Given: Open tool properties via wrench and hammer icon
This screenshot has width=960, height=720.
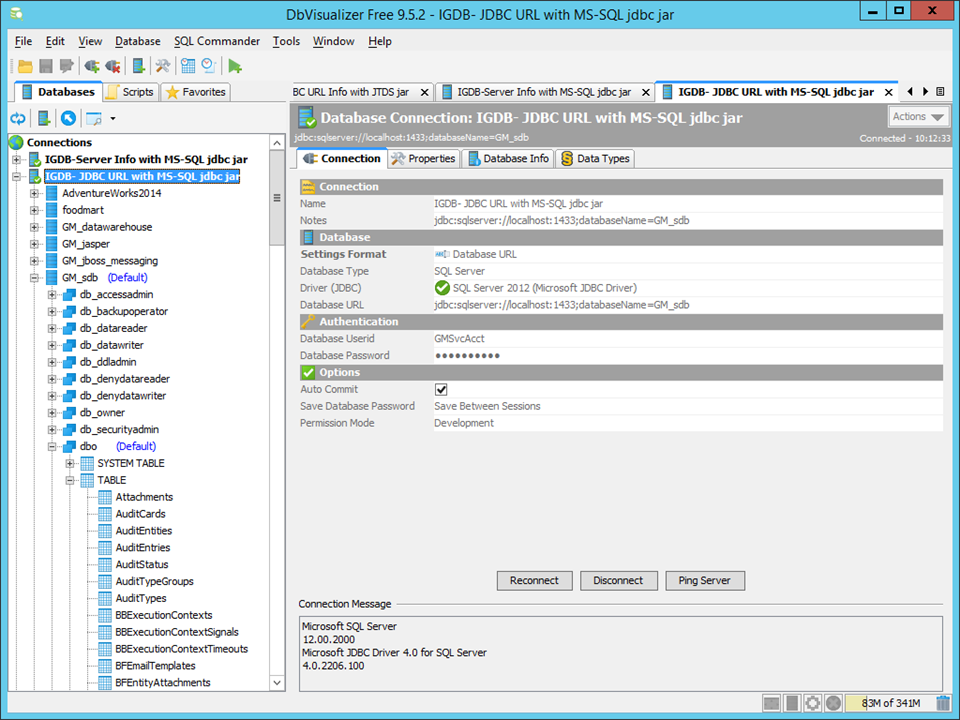Looking at the screenshot, I should pyautogui.click(x=162, y=66).
